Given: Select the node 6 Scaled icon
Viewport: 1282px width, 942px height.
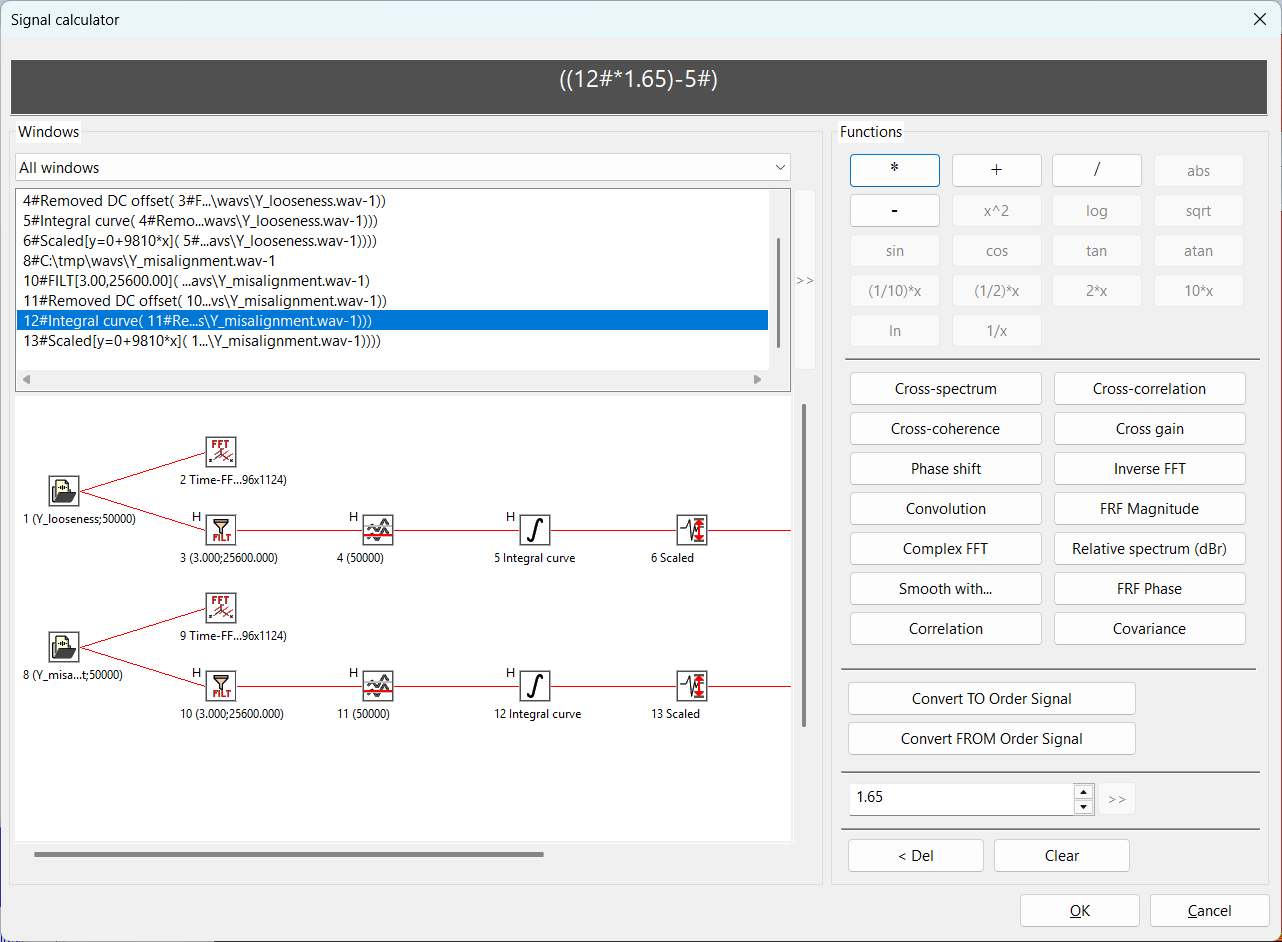Looking at the screenshot, I should coord(691,530).
